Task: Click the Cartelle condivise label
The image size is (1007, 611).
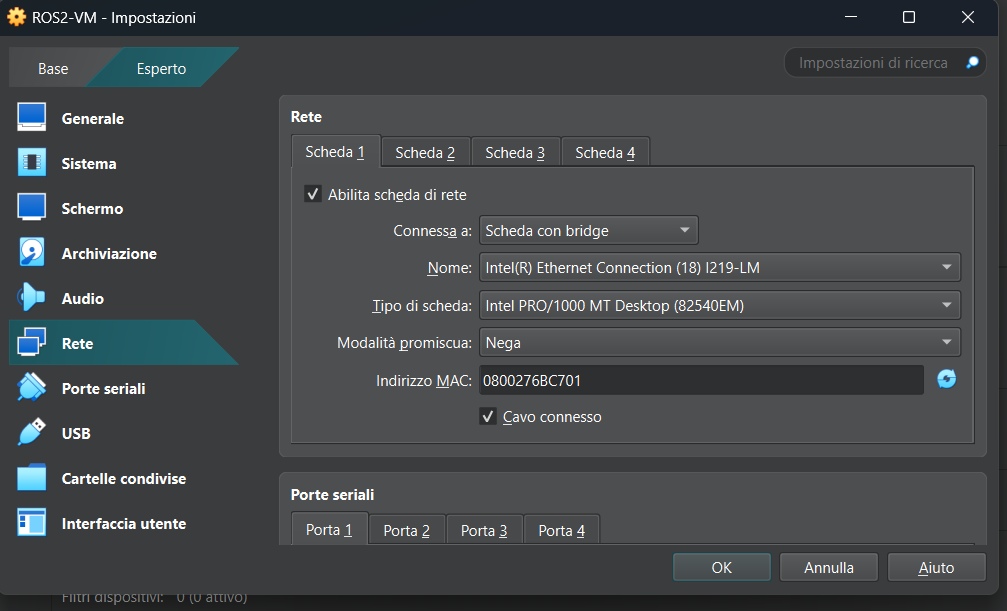Action: [124, 478]
